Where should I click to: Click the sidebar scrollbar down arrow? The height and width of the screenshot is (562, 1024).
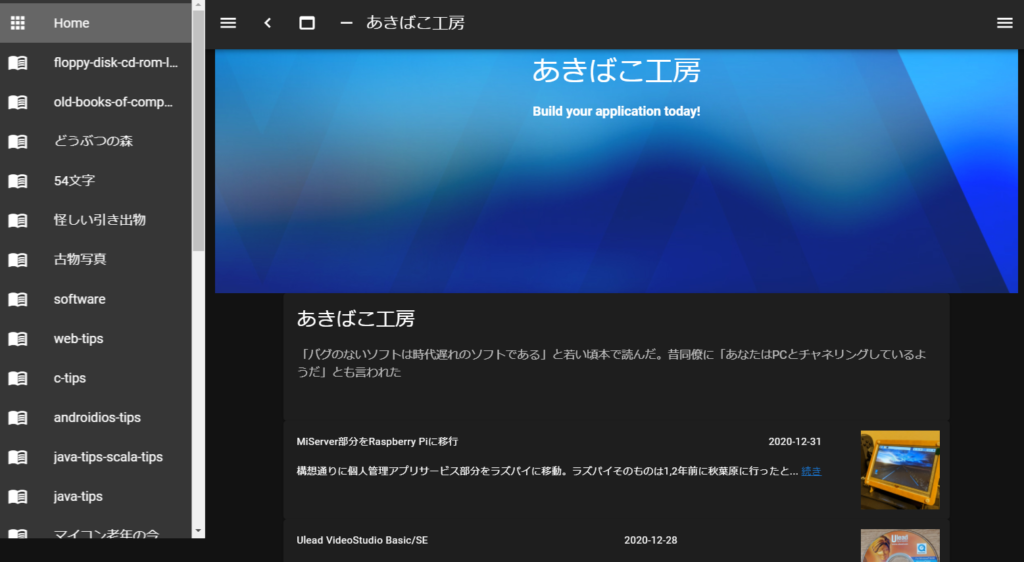[x=198, y=530]
